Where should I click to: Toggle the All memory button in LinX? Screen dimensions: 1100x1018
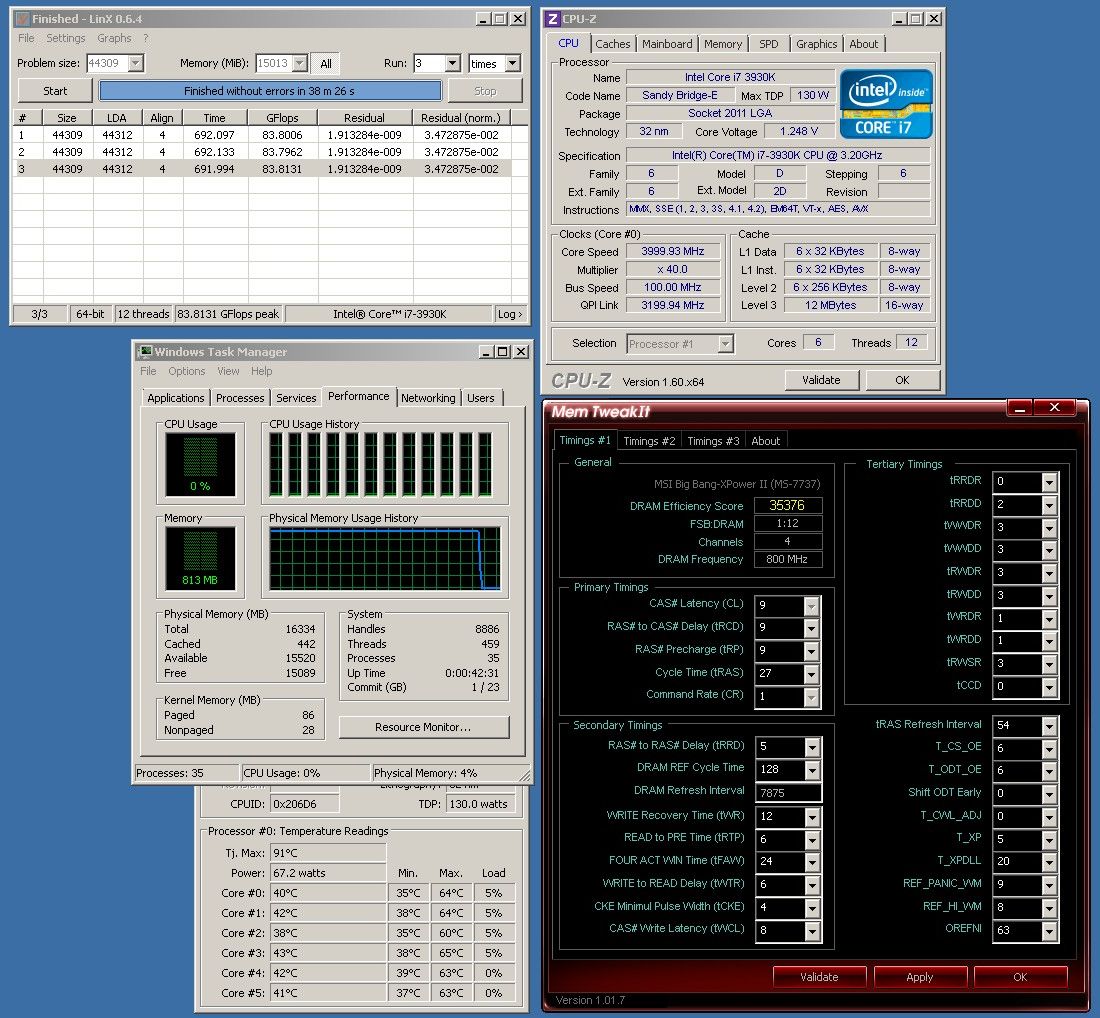tap(326, 63)
